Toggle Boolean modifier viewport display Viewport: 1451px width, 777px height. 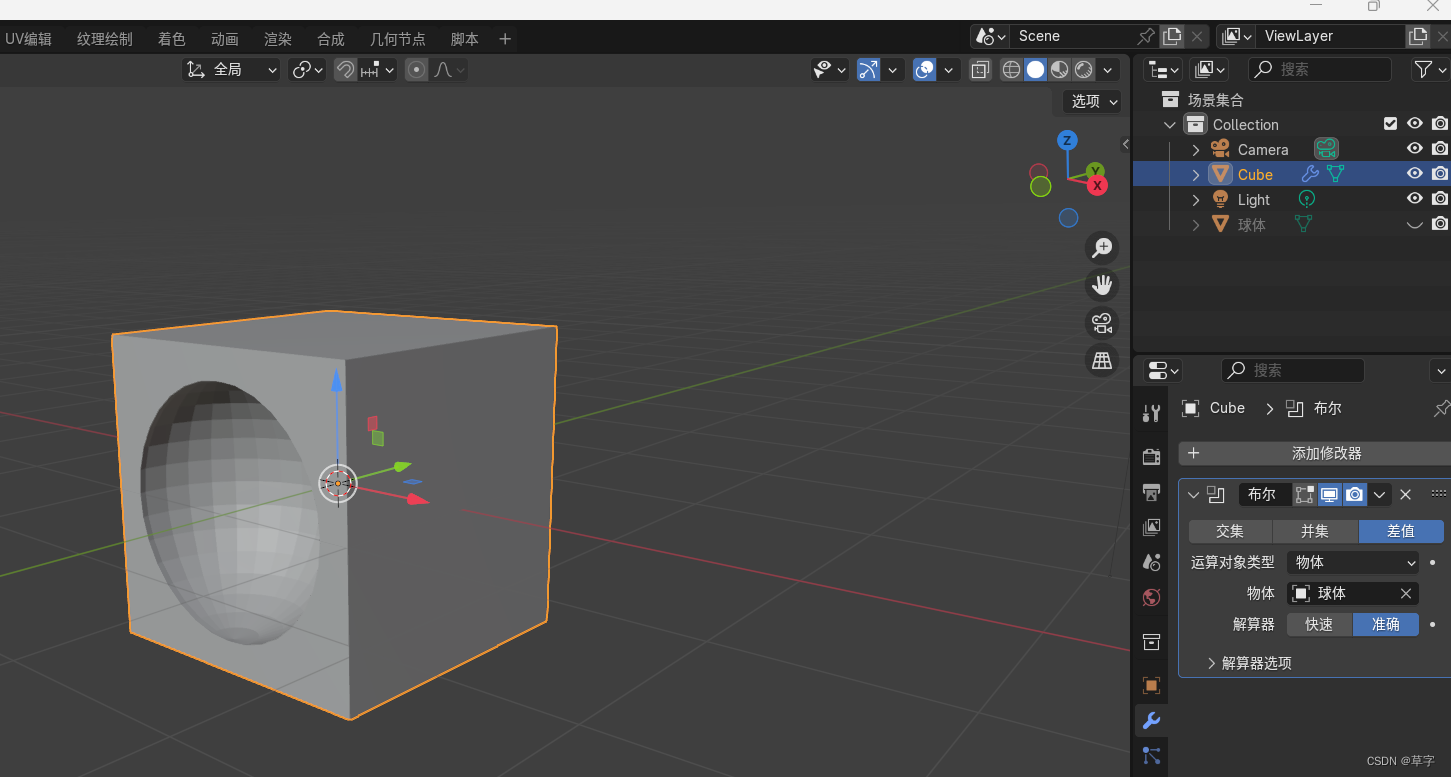pos(1329,494)
